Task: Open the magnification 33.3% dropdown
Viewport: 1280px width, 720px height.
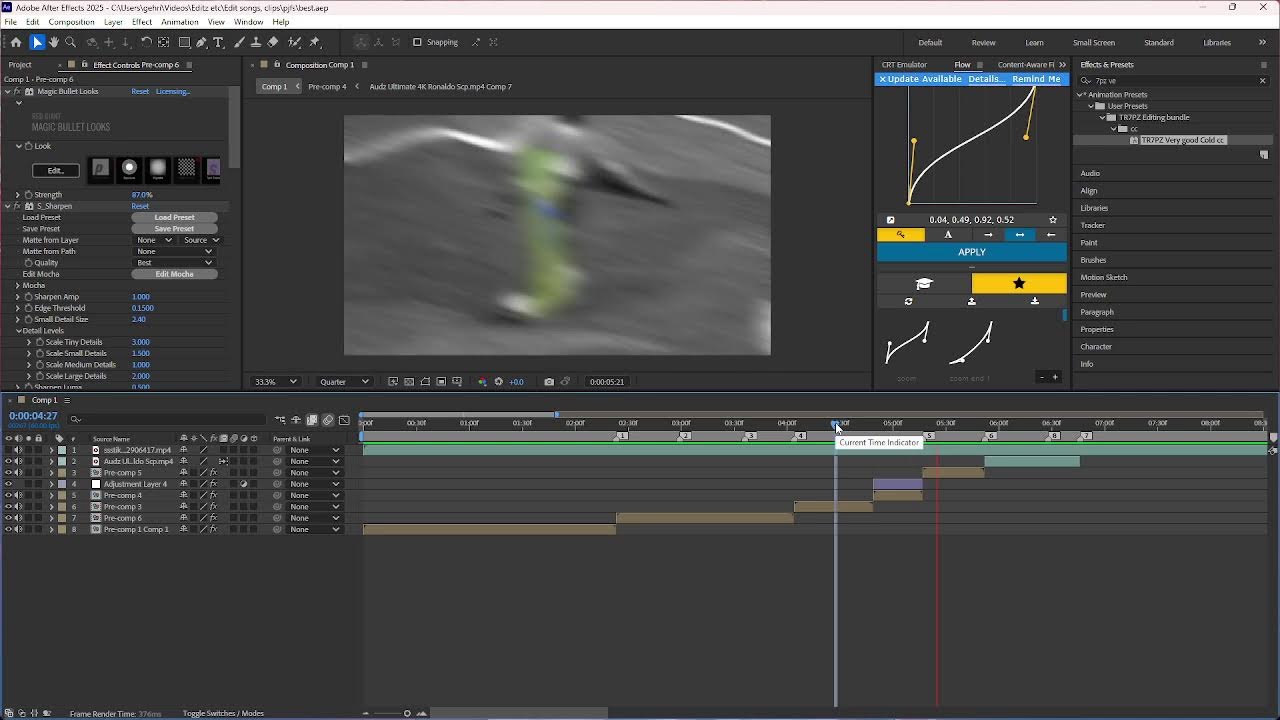Action: 276,382
